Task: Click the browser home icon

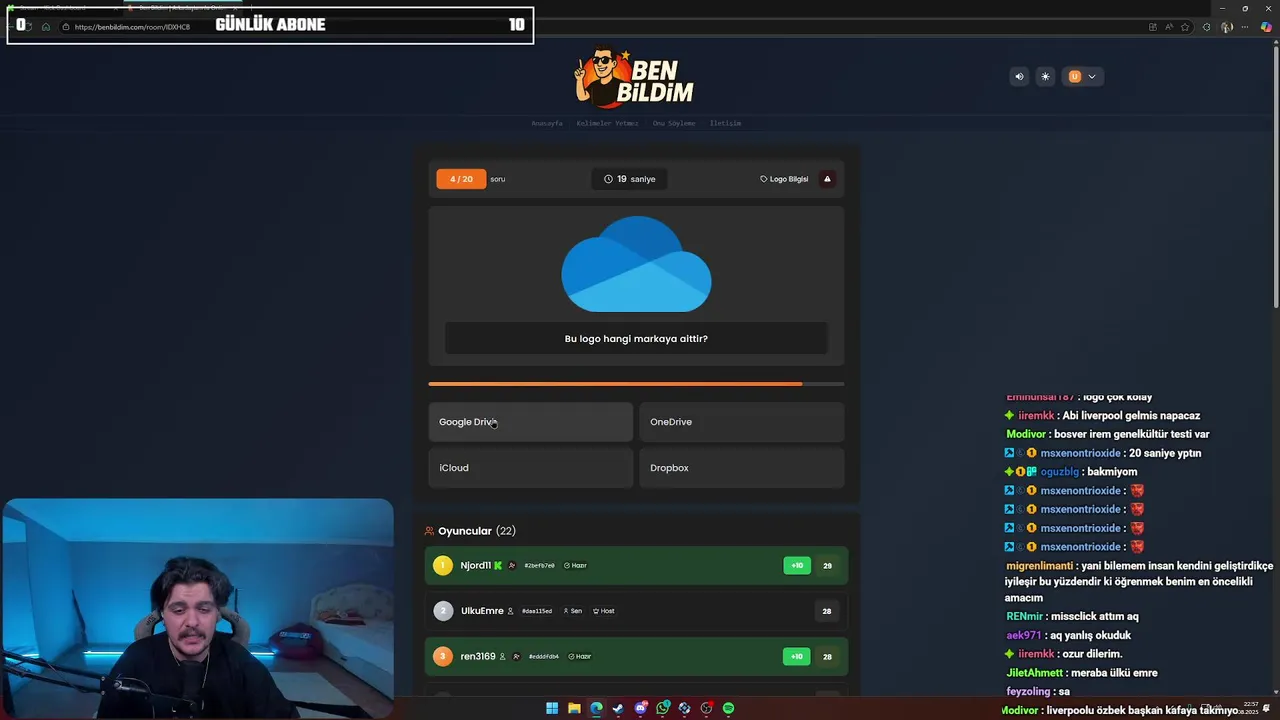Action: click(x=45, y=27)
